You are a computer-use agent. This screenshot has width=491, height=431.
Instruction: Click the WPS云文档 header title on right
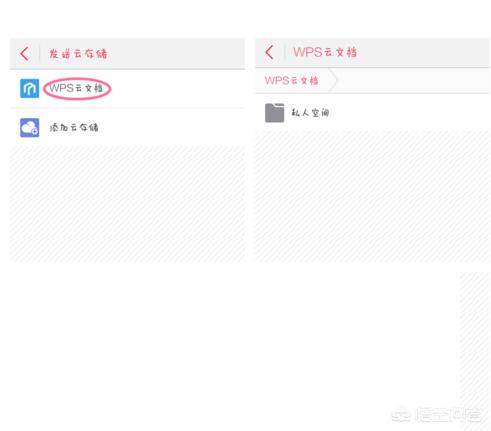pos(325,52)
